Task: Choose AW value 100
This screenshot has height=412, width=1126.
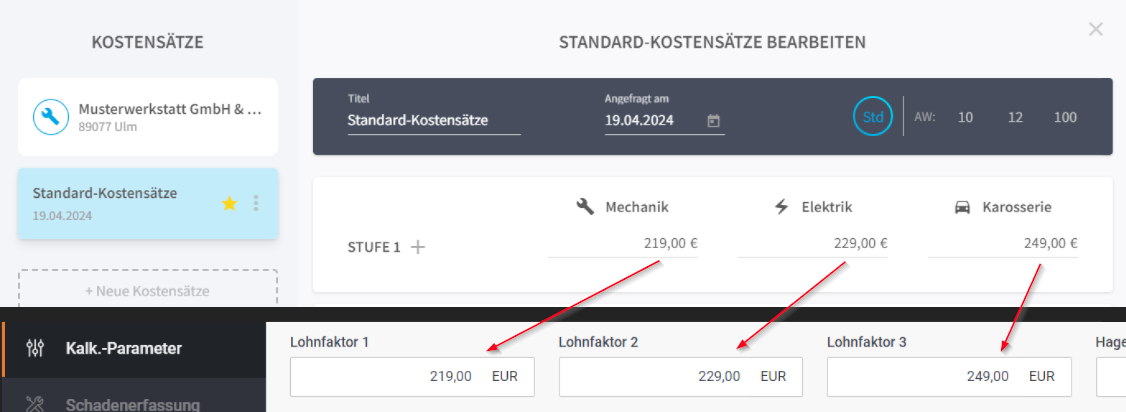Action: [x=1065, y=117]
